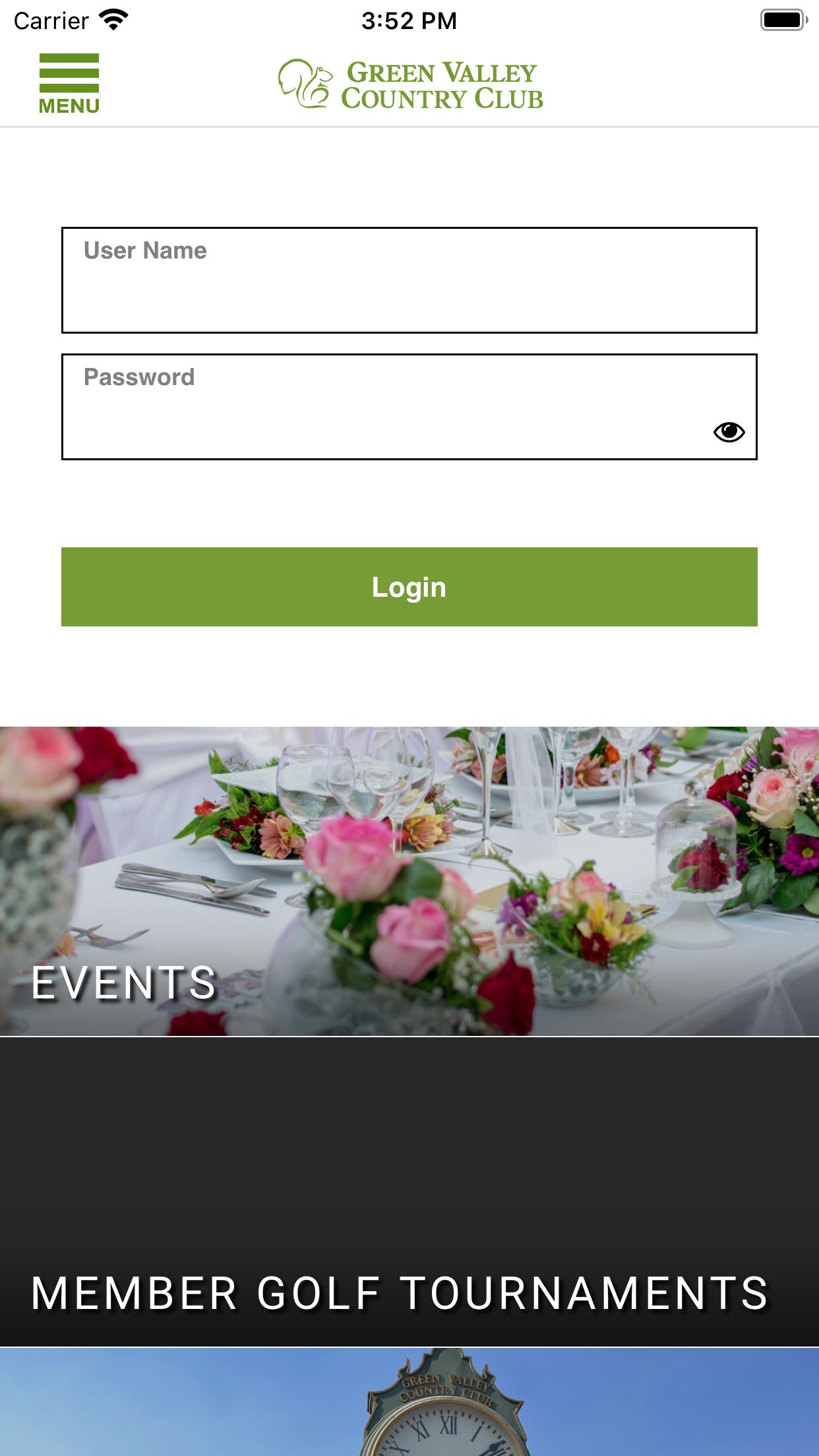Image resolution: width=819 pixels, height=1456 pixels.
Task: Toggle password visibility with the eye icon
Action: tap(729, 432)
